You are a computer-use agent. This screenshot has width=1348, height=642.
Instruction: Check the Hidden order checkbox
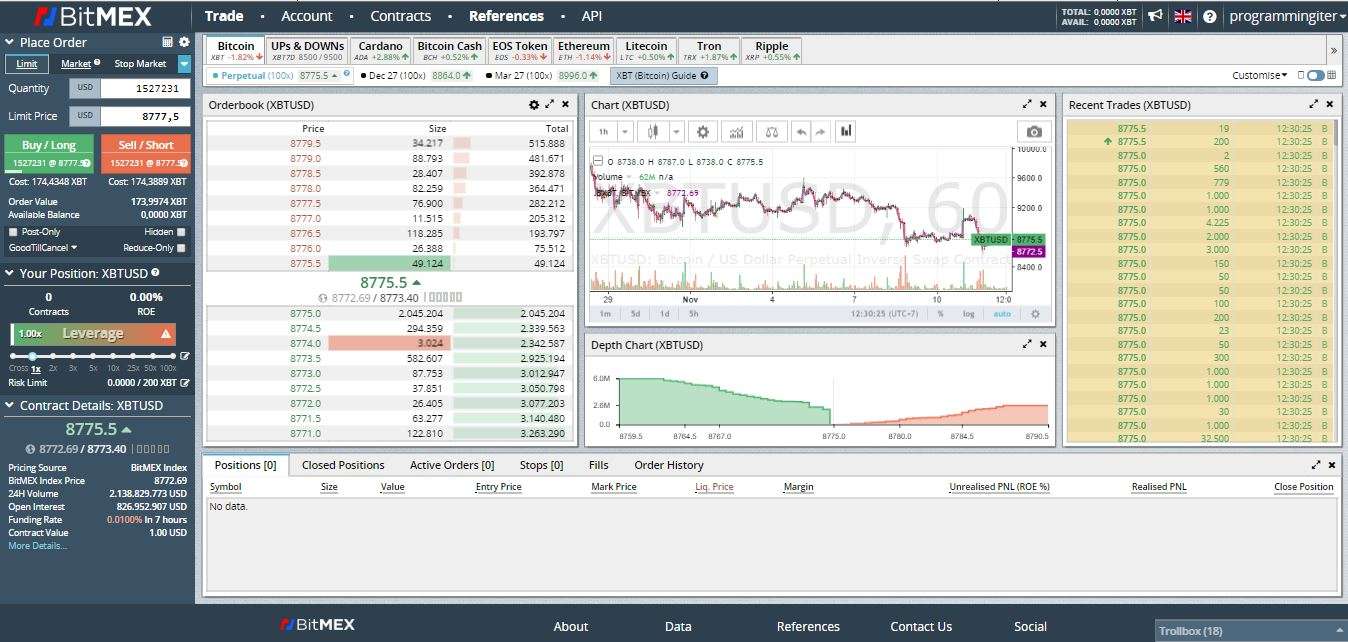pos(181,232)
